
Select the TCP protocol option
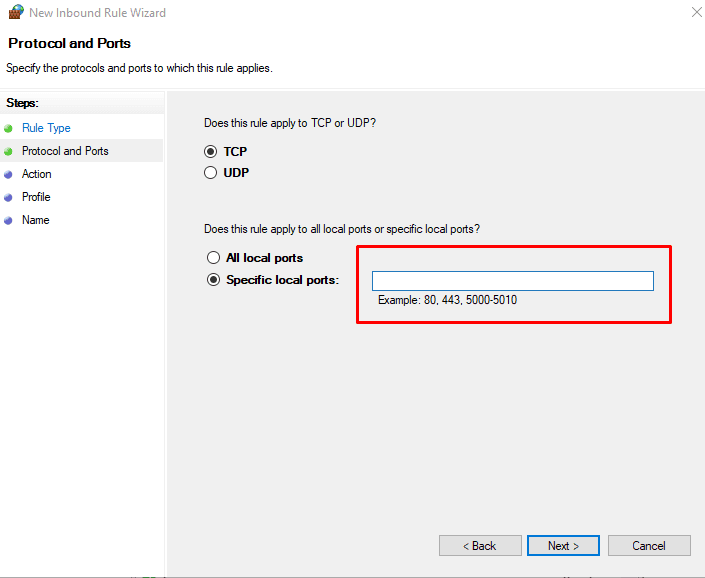tap(211, 152)
